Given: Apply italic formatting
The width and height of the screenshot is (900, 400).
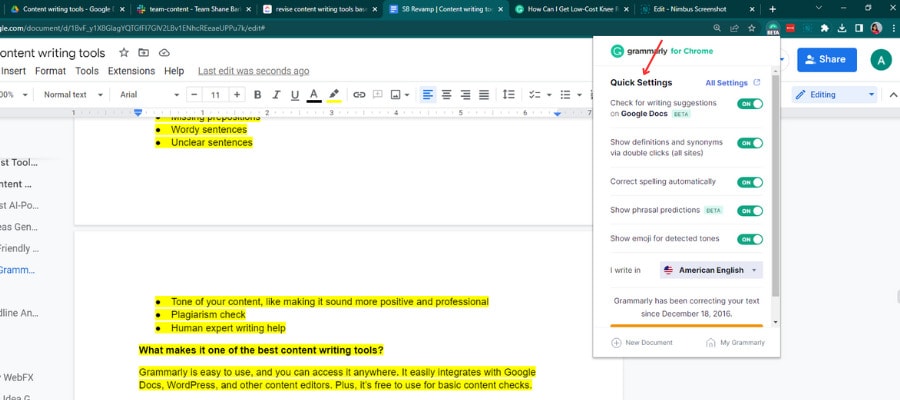Looking at the screenshot, I should pos(276,95).
